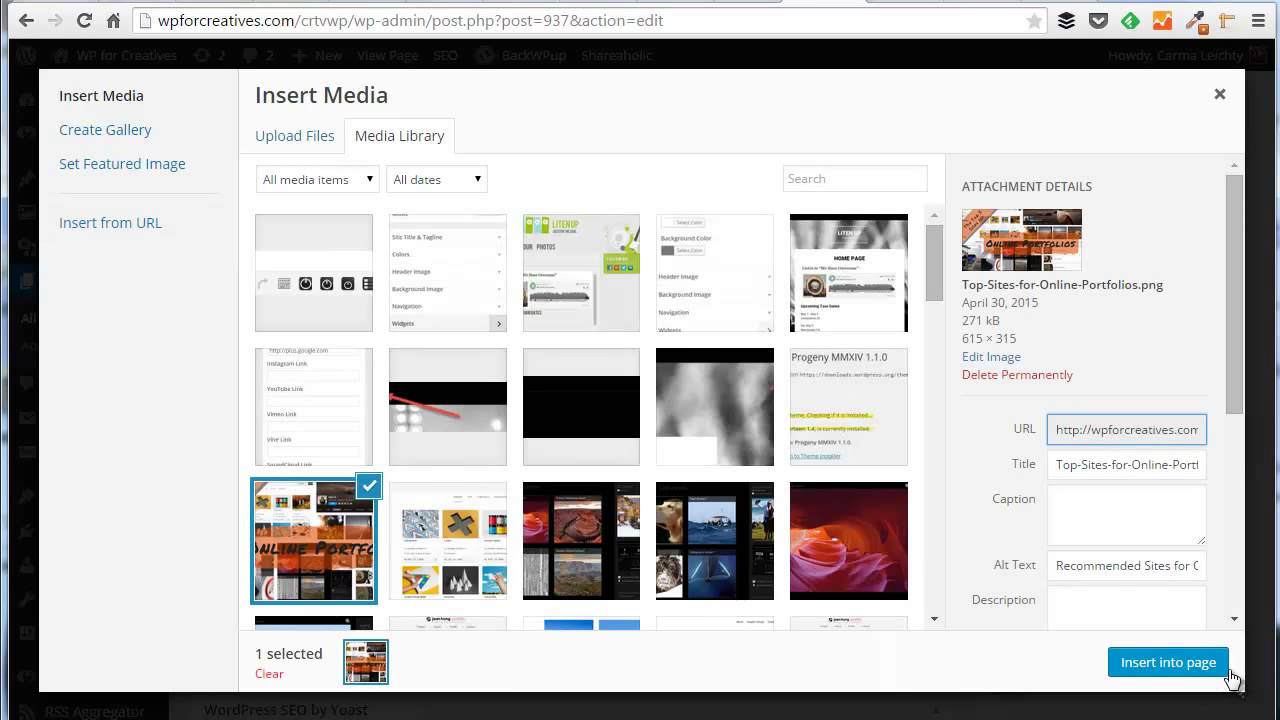
Task: Click the media grid scrollbar thumb
Action: [934, 262]
